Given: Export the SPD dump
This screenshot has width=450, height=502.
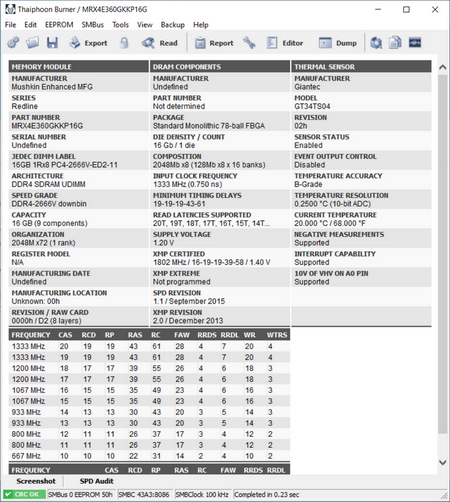Looking at the screenshot, I should point(89,43).
